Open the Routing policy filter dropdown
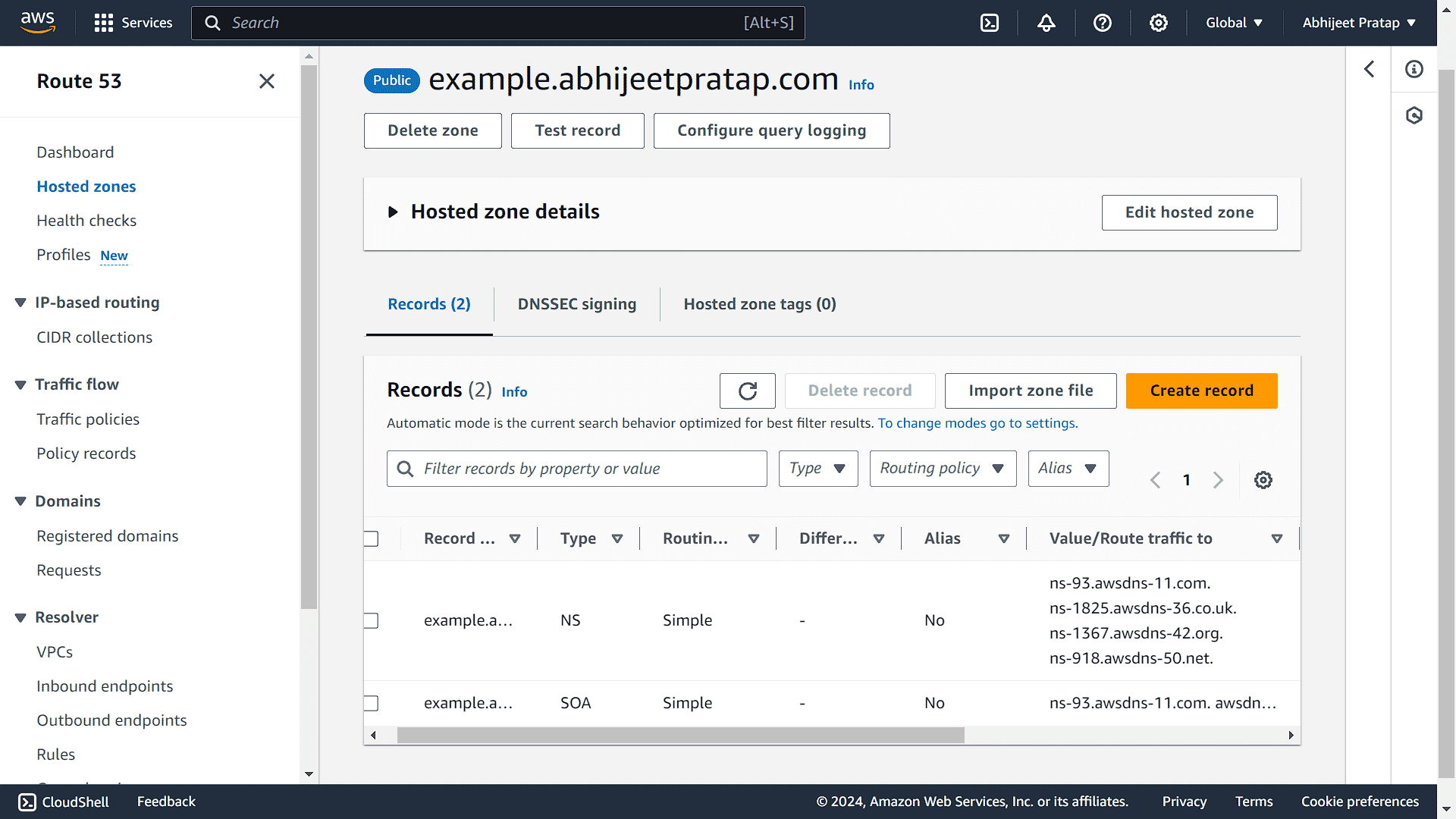 pos(943,469)
